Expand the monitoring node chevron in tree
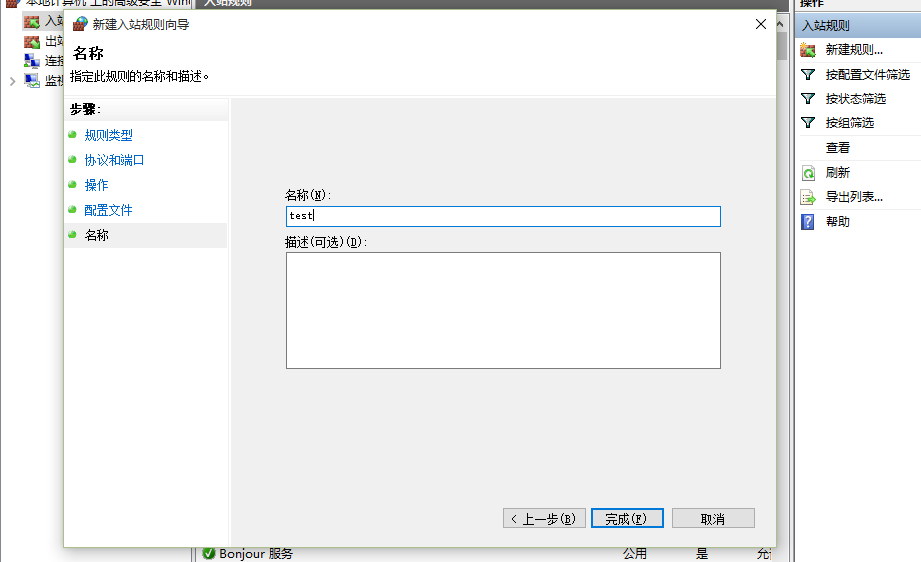This screenshot has width=921, height=562. click(x=12, y=81)
